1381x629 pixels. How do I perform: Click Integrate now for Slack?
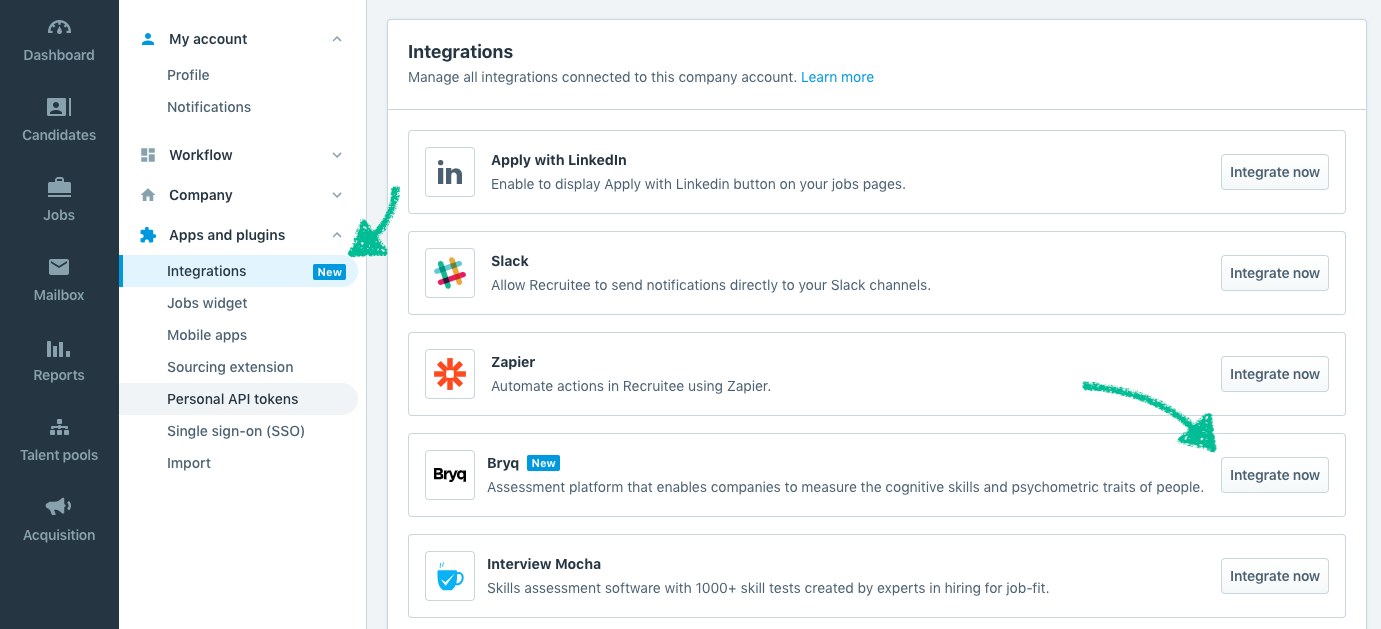click(1274, 273)
